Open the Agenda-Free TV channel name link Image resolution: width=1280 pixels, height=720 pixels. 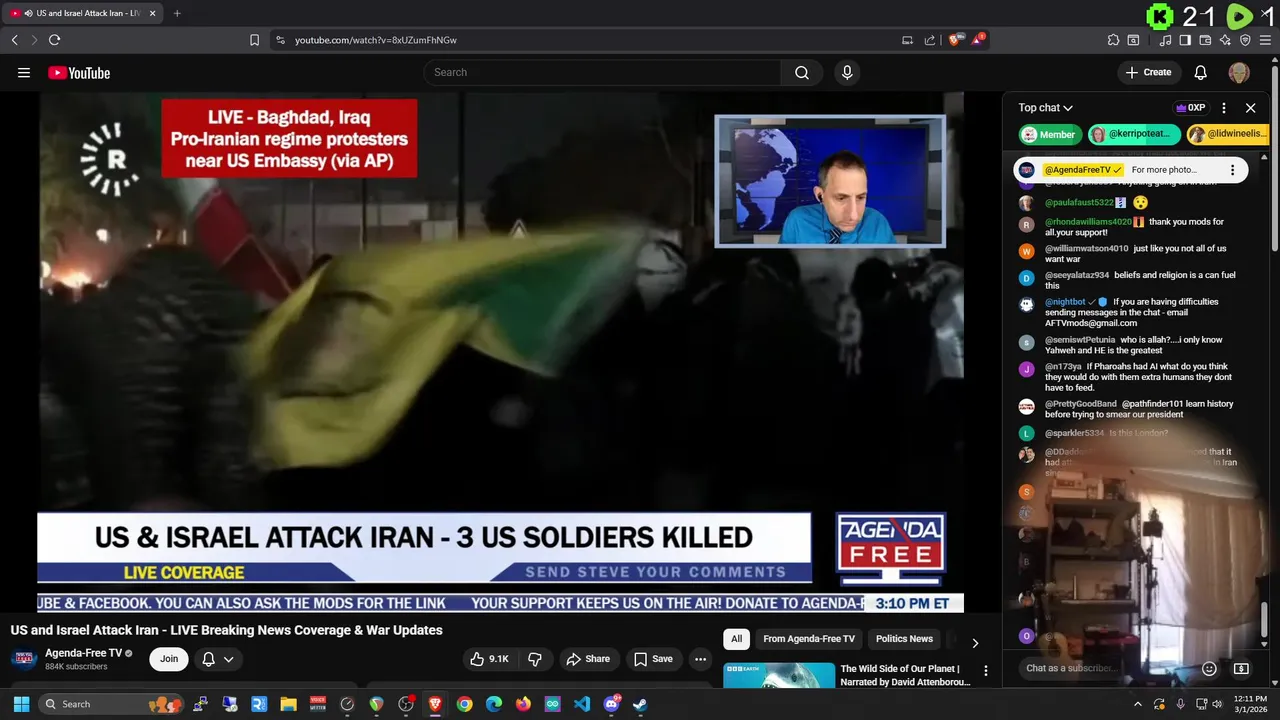pyautogui.click(x=83, y=653)
